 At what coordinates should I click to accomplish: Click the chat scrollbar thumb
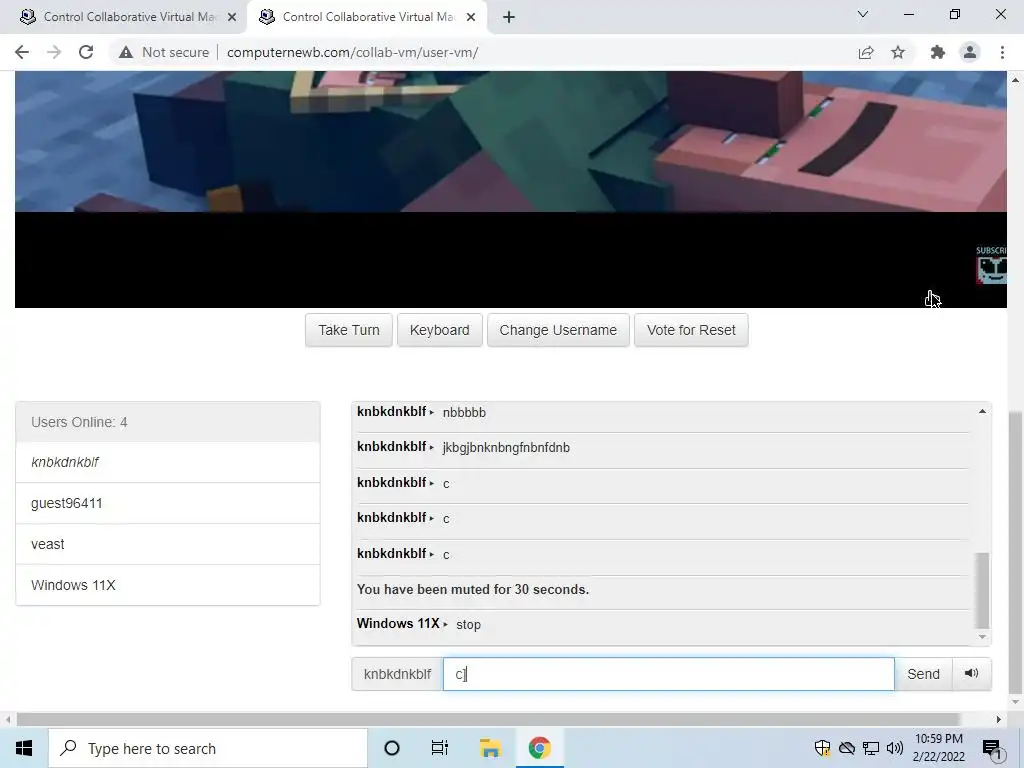(982, 590)
